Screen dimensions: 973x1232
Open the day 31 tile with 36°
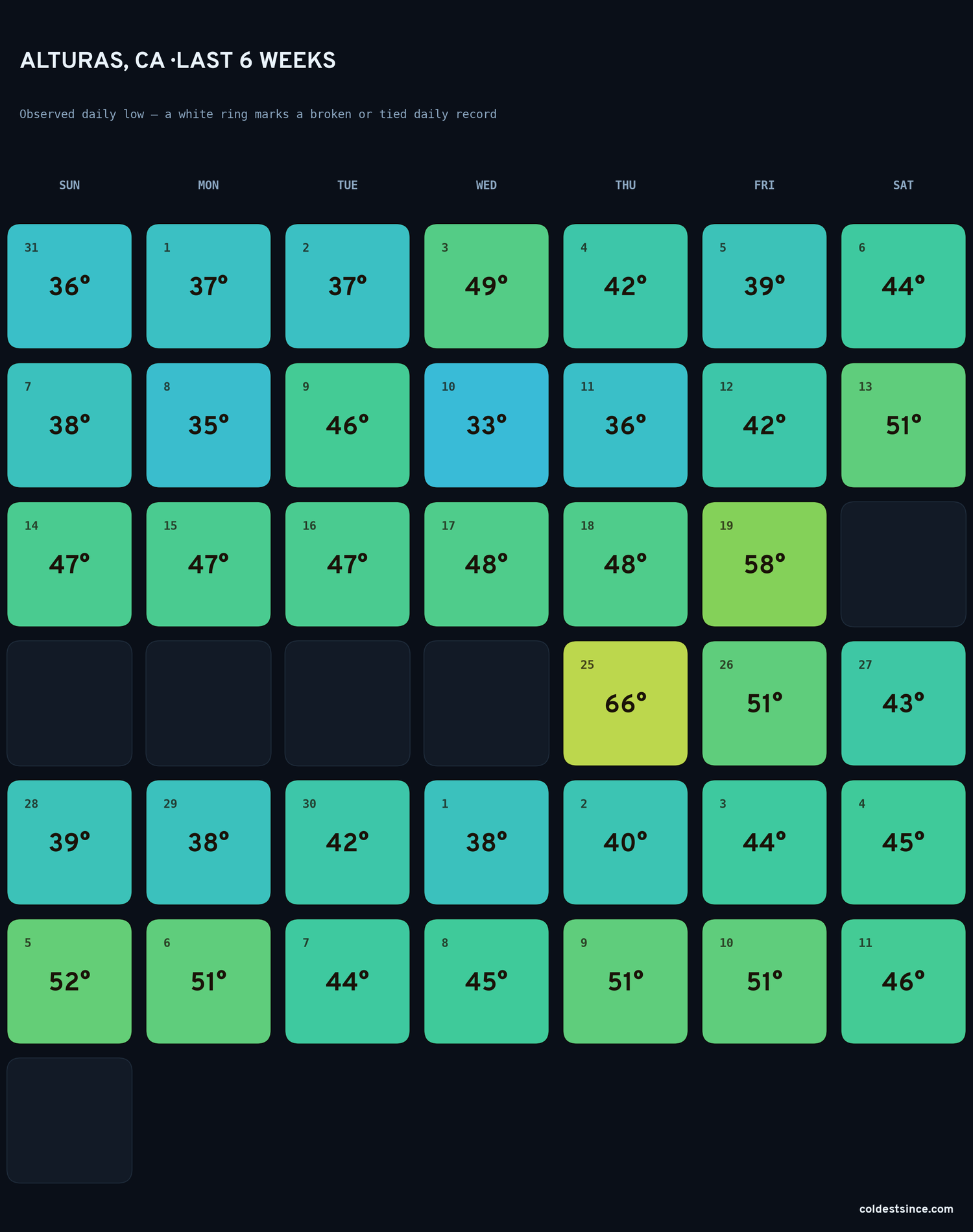[69, 286]
